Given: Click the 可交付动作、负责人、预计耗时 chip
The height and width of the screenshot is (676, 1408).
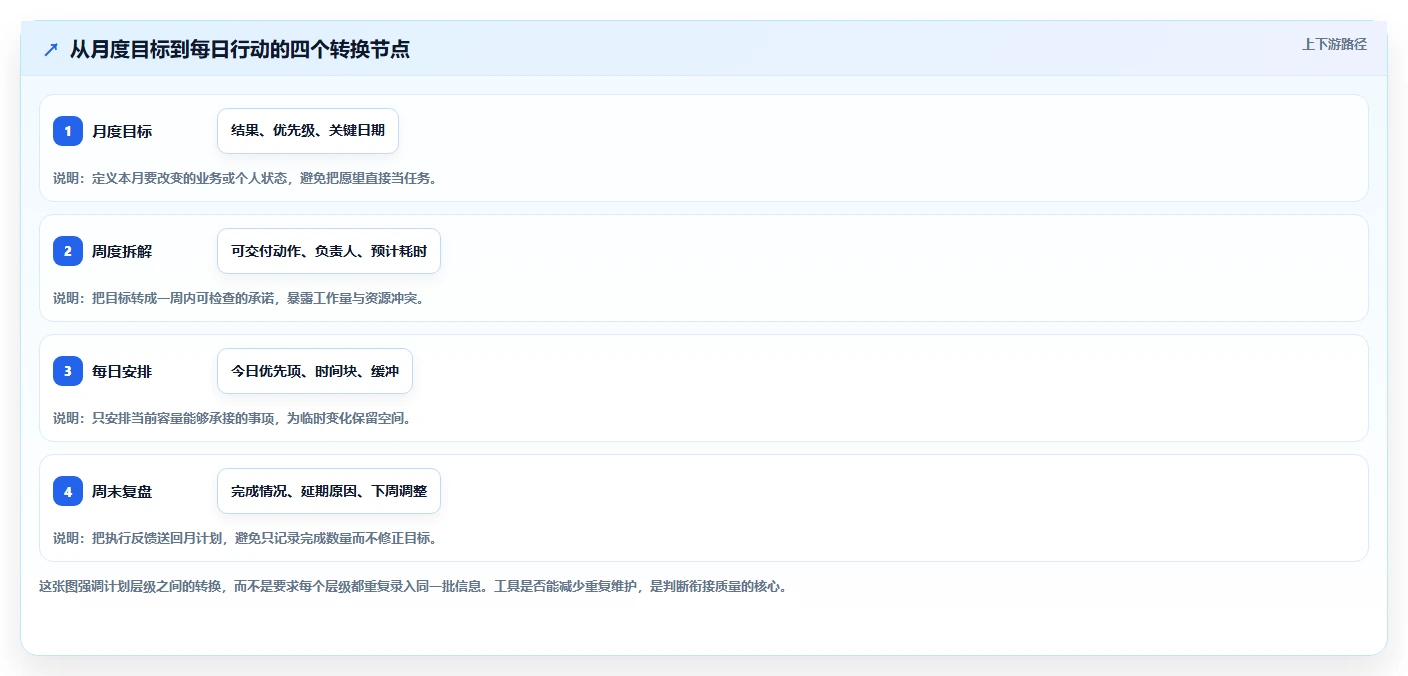Looking at the screenshot, I should point(329,251).
